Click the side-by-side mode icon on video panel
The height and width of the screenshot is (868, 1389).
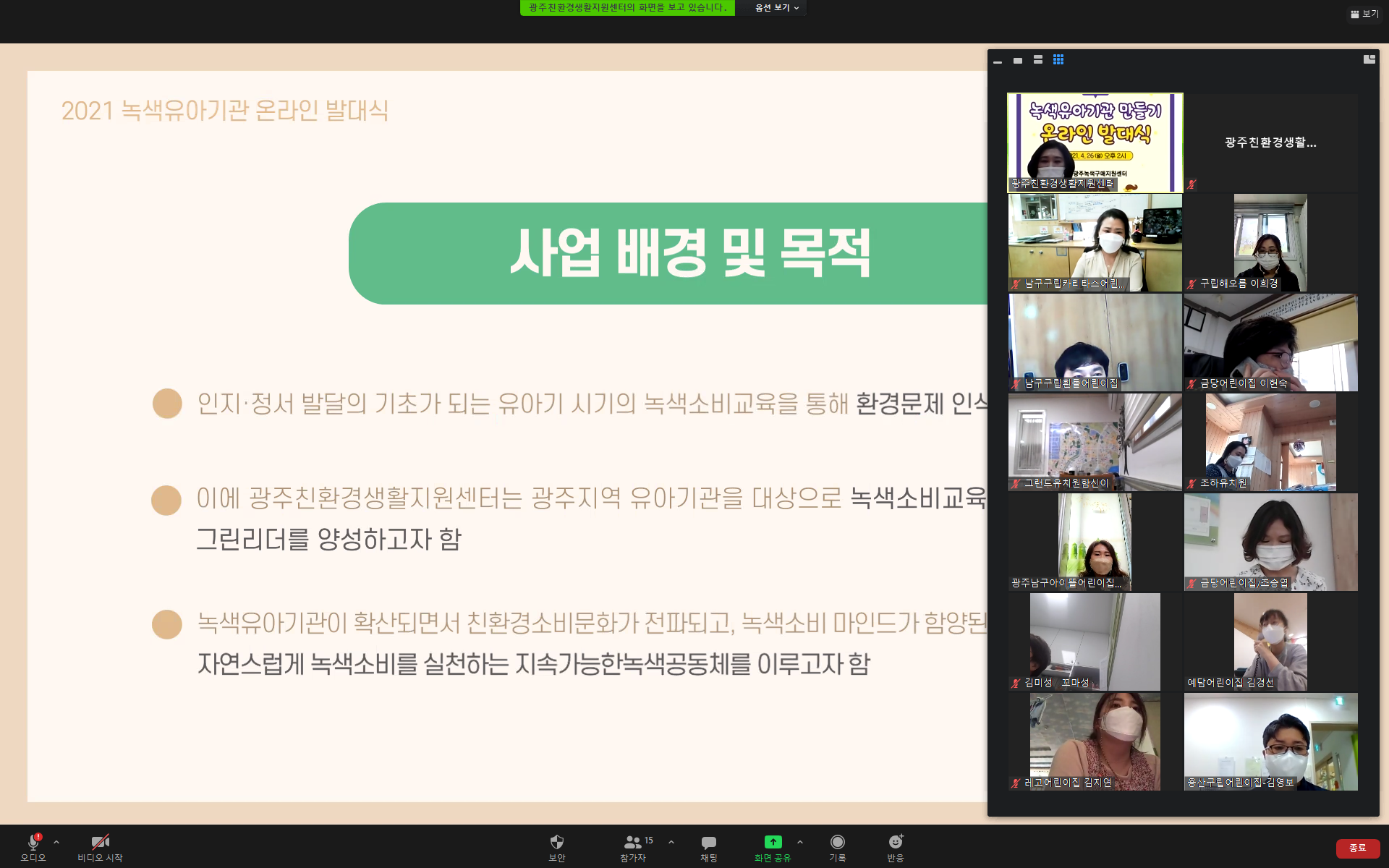1369,59
